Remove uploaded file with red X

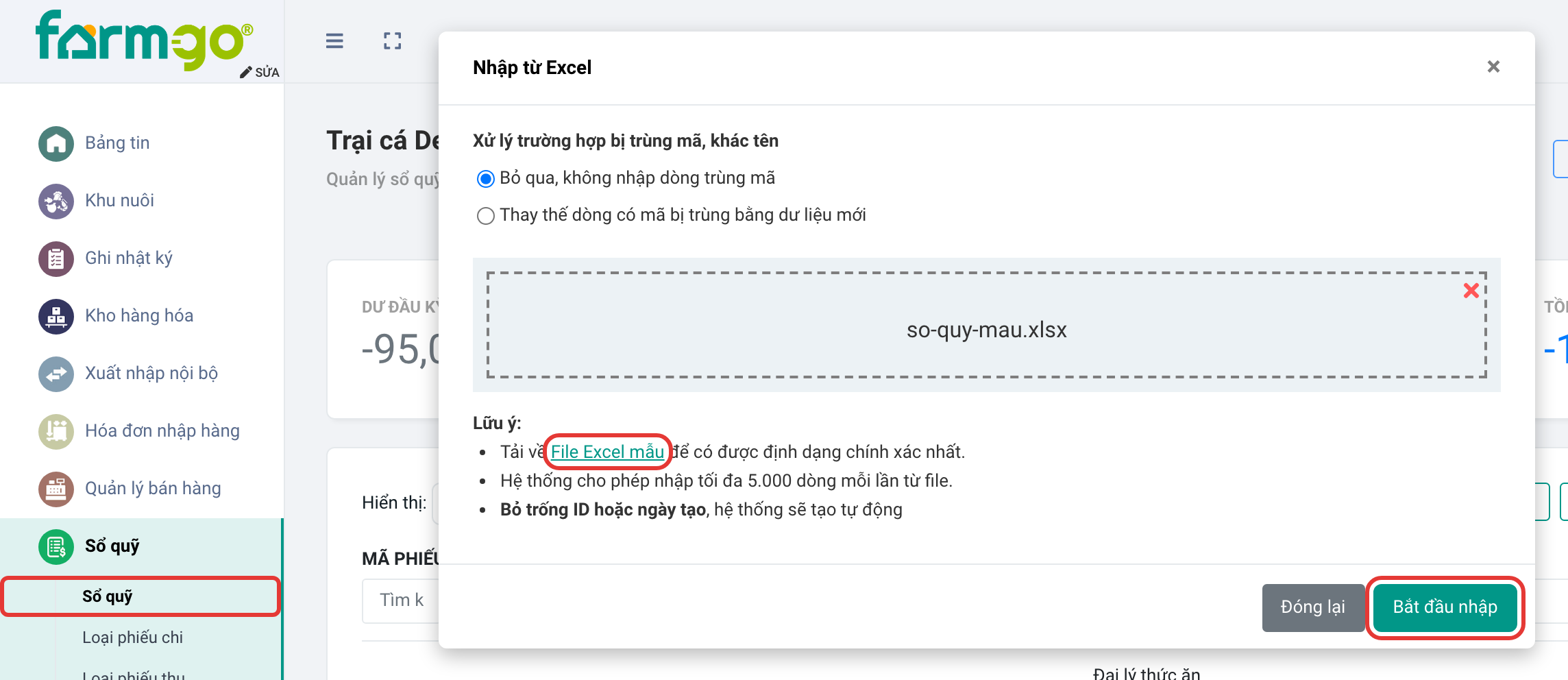(1471, 291)
